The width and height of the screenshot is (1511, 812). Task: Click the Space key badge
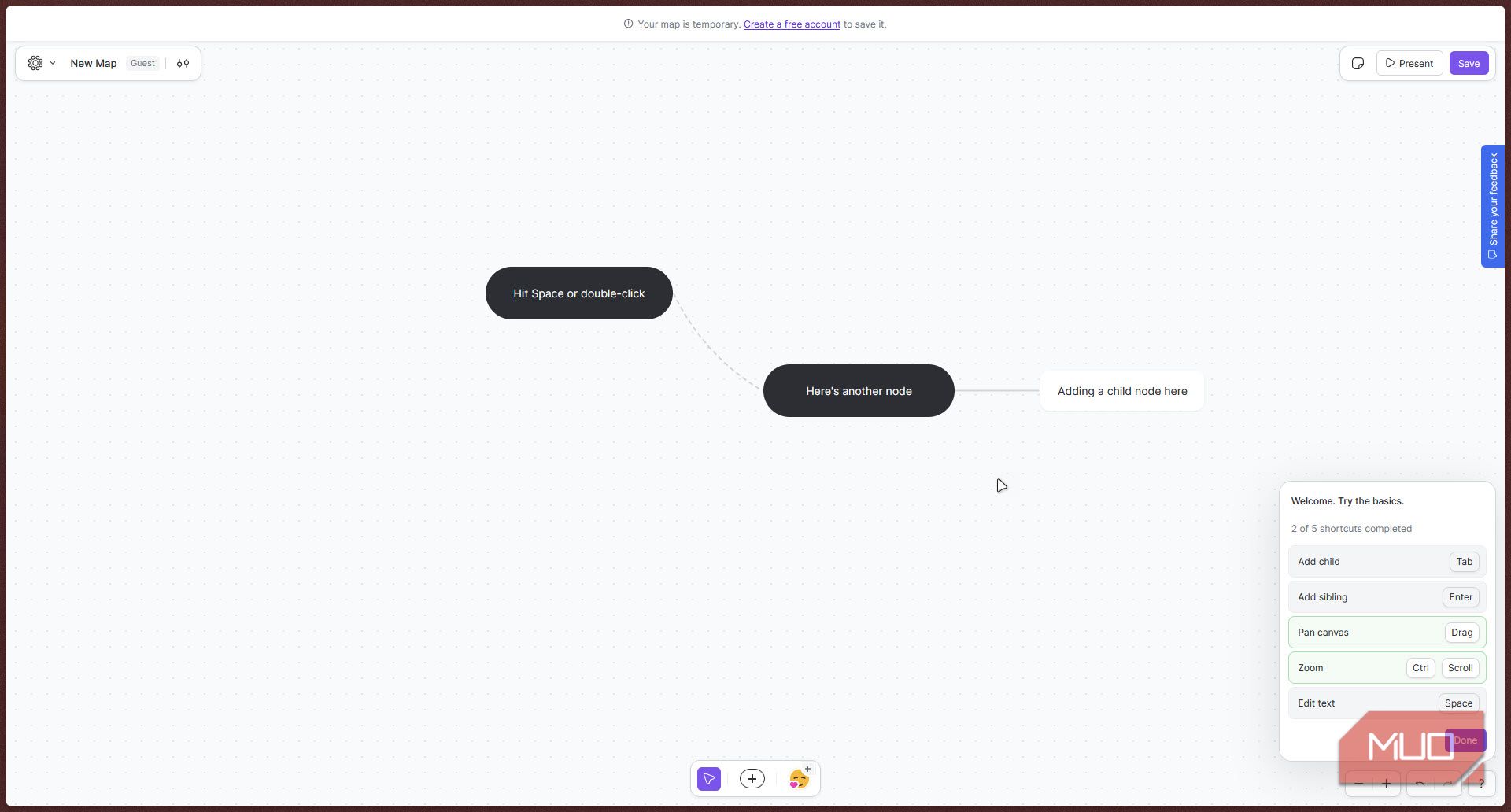point(1458,703)
